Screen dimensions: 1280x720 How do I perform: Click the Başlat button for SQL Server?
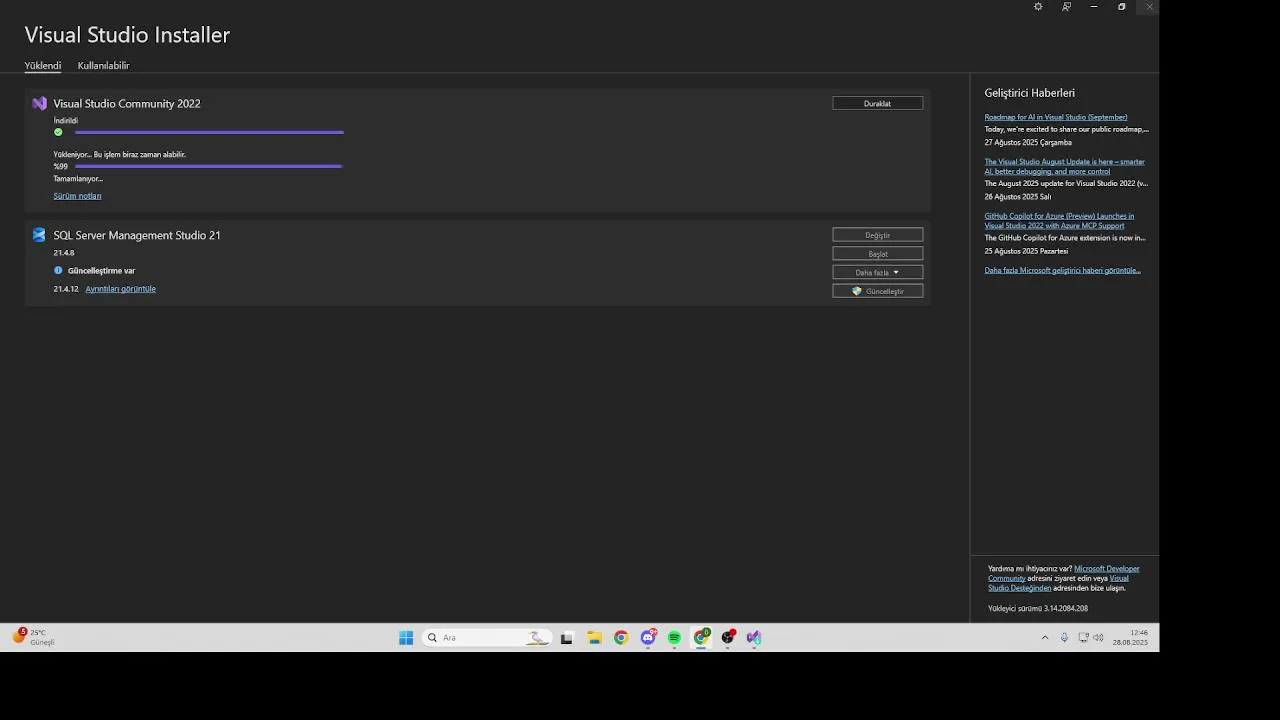(877, 254)
